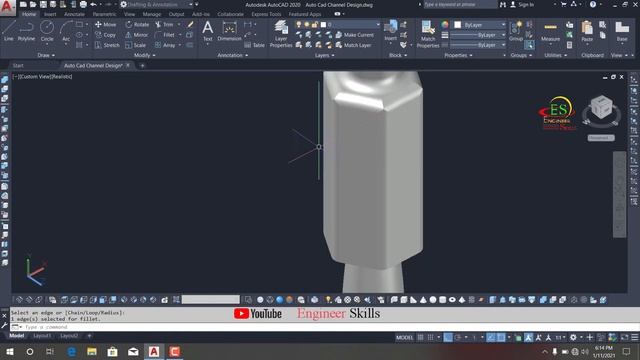Click Sign In link
Viewport: 640px width, 360px height.
click(522, 4)
